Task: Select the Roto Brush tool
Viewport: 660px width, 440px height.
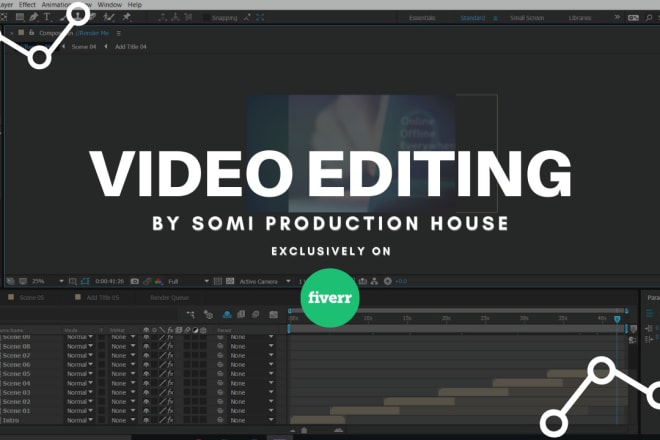Action: (x=109, y=17)
